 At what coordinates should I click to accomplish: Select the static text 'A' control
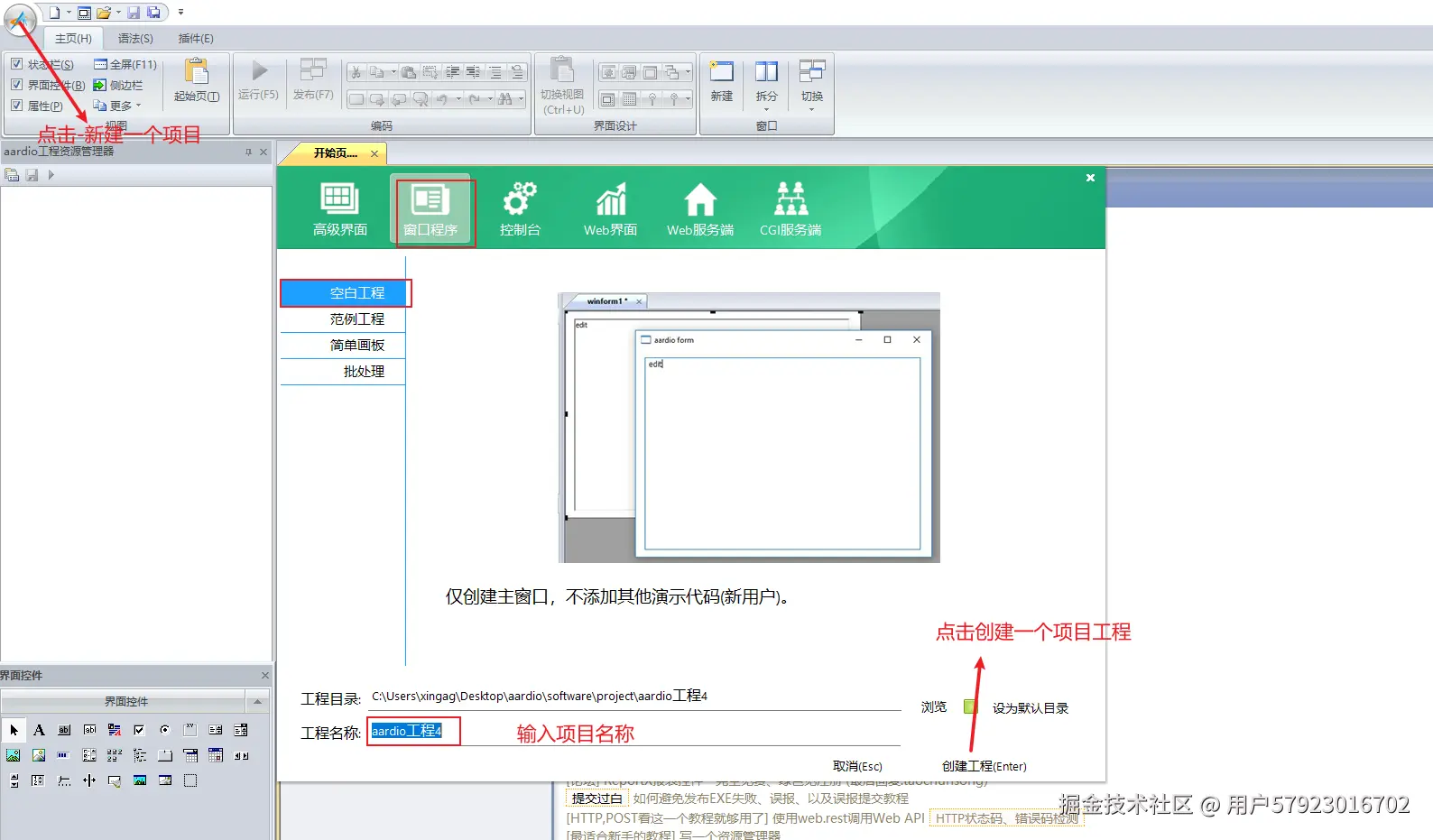(39, 730)
